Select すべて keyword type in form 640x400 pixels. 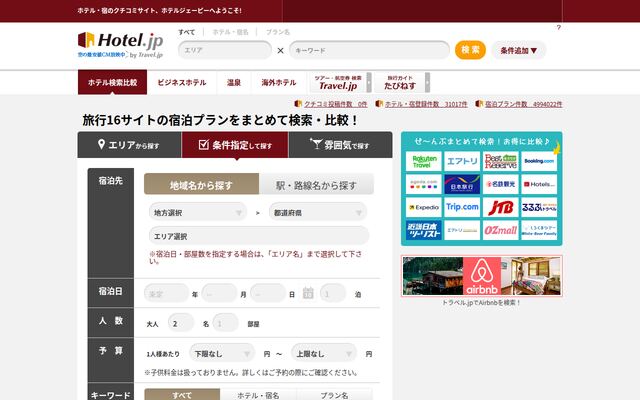coord(182,395)
